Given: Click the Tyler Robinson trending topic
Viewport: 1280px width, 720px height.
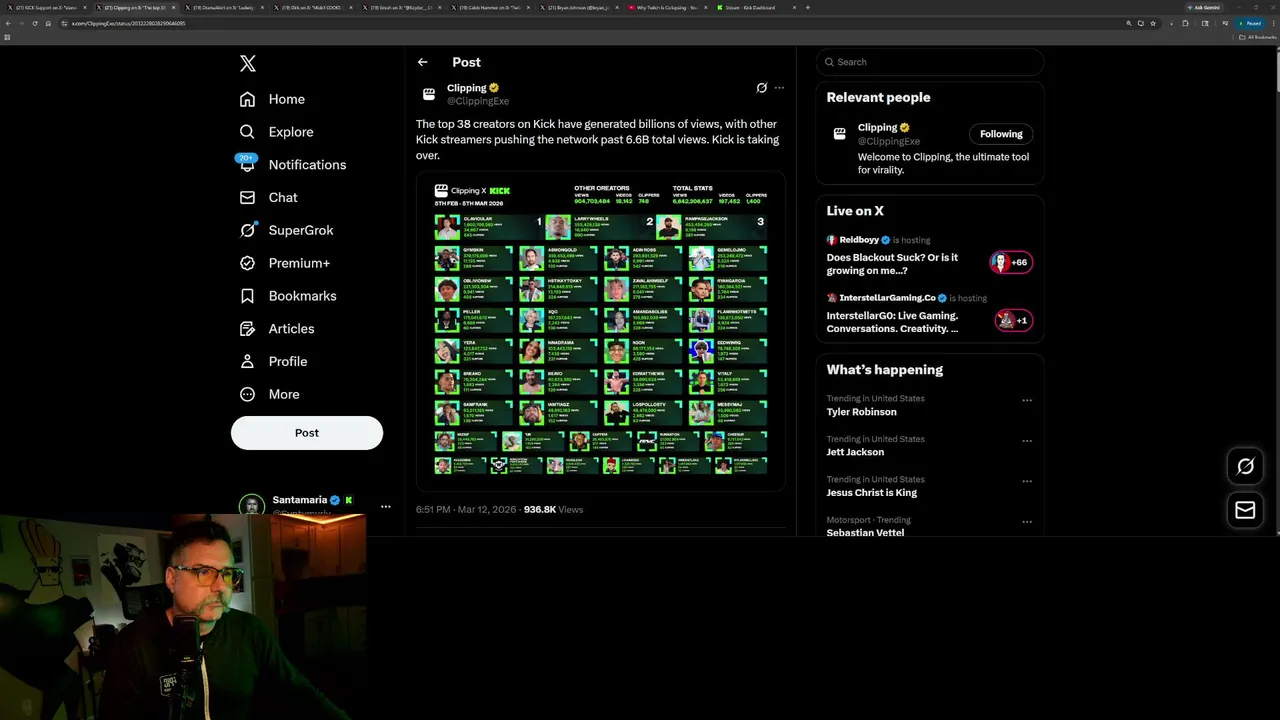Looking at the screenshot, I should point(861,412).
